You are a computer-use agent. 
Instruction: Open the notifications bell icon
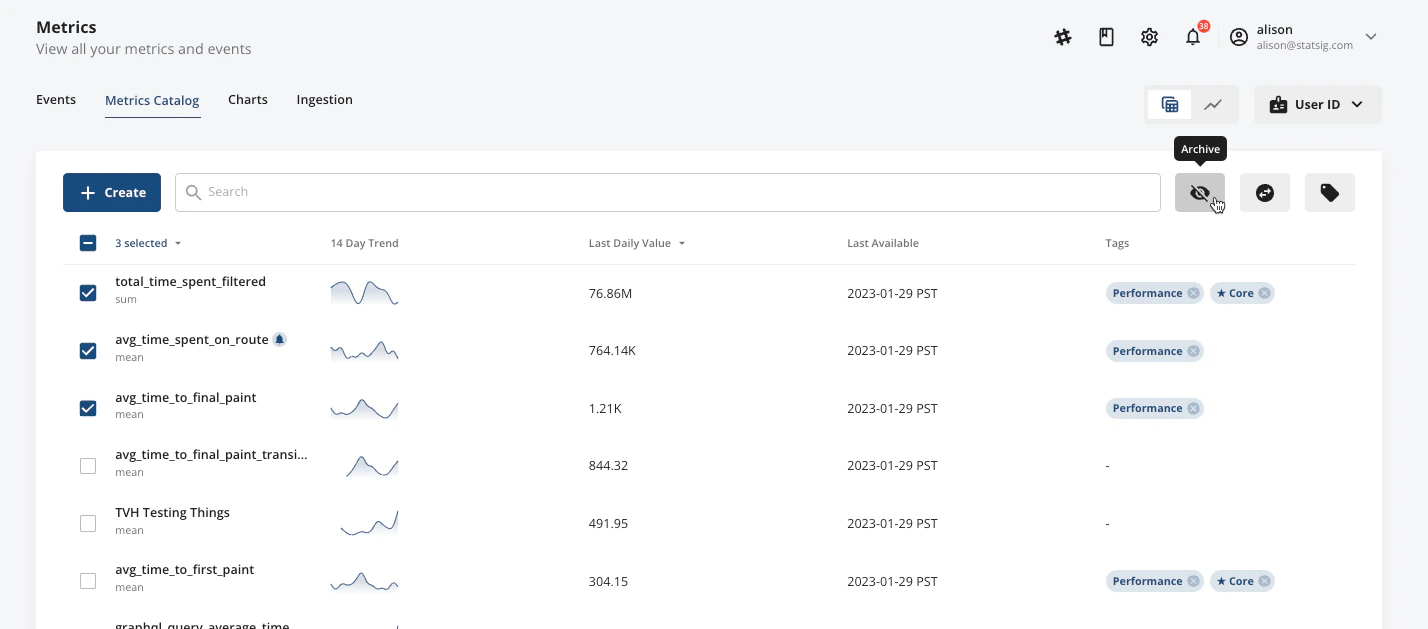(1193, 37)
